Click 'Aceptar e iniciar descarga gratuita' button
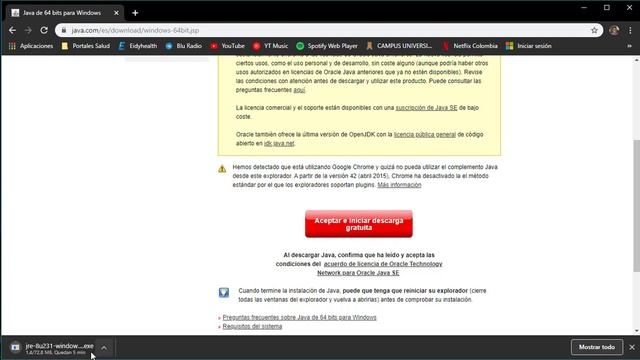 pyautogui.click(x=359, y=224)
